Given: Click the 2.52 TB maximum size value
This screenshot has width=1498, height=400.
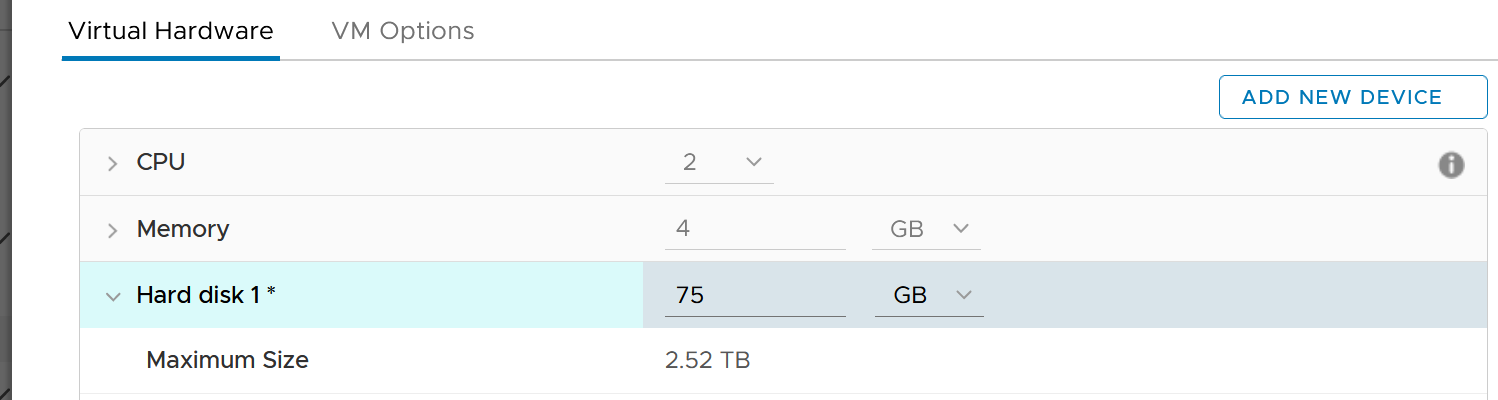Looking at the screenshot, I should pos(708,360).
